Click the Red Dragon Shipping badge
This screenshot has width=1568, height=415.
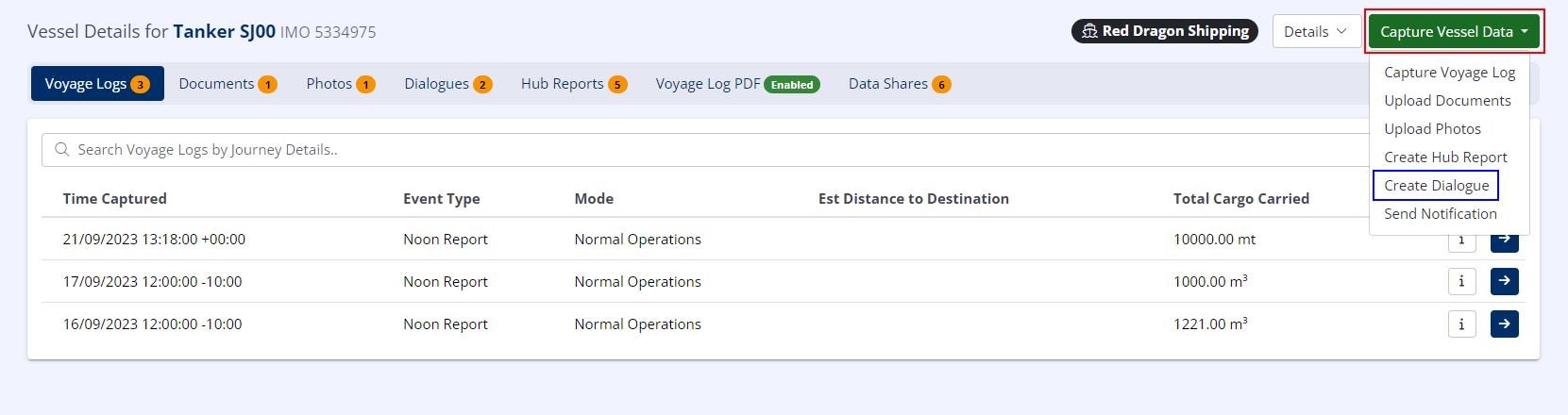[1164, 31]
